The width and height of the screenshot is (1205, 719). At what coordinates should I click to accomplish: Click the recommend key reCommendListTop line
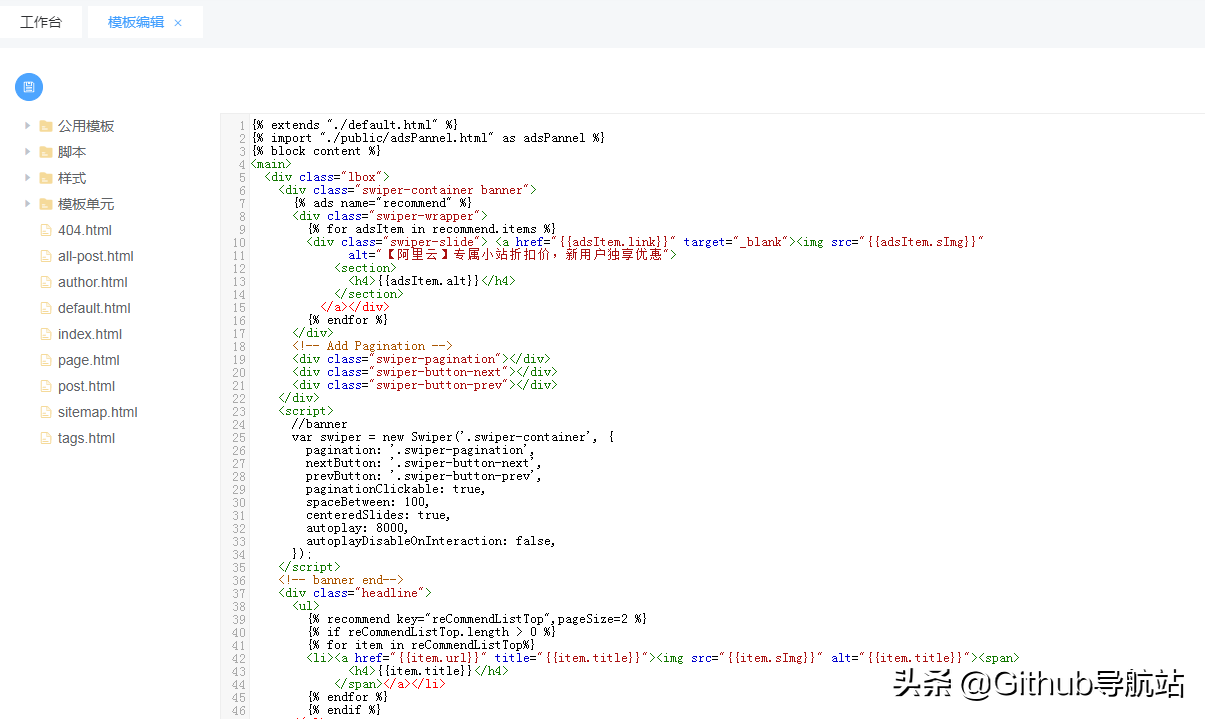[x=478, y=619]
